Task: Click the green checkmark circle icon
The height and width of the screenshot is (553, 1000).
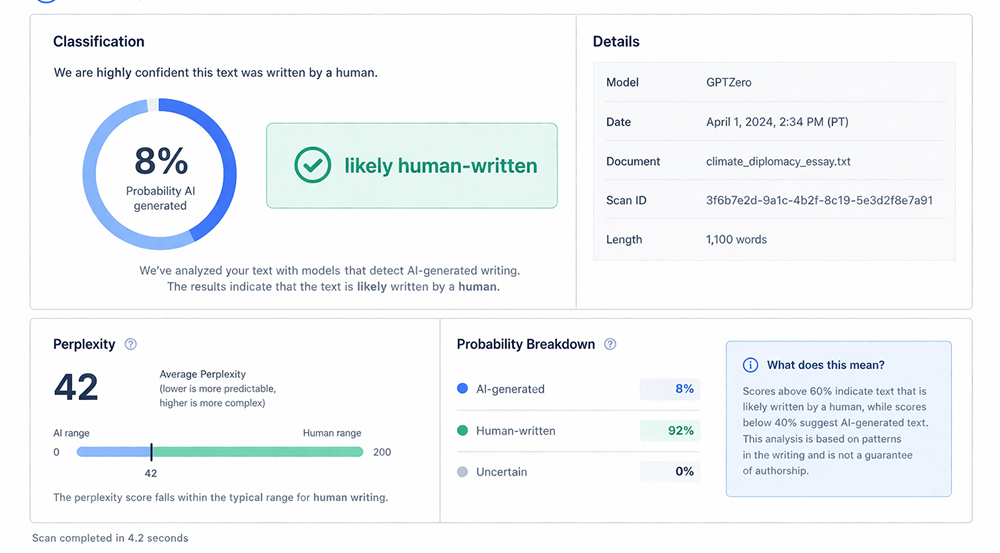Action: [313, 166]
